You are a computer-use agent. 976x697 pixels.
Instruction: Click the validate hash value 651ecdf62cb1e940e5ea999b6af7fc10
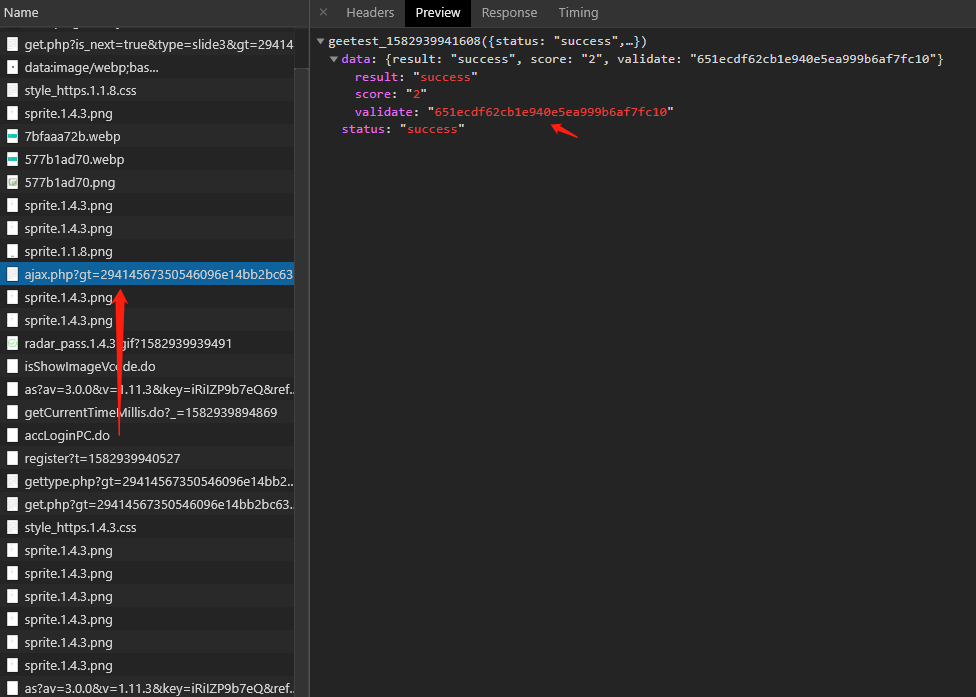(551, 112)
